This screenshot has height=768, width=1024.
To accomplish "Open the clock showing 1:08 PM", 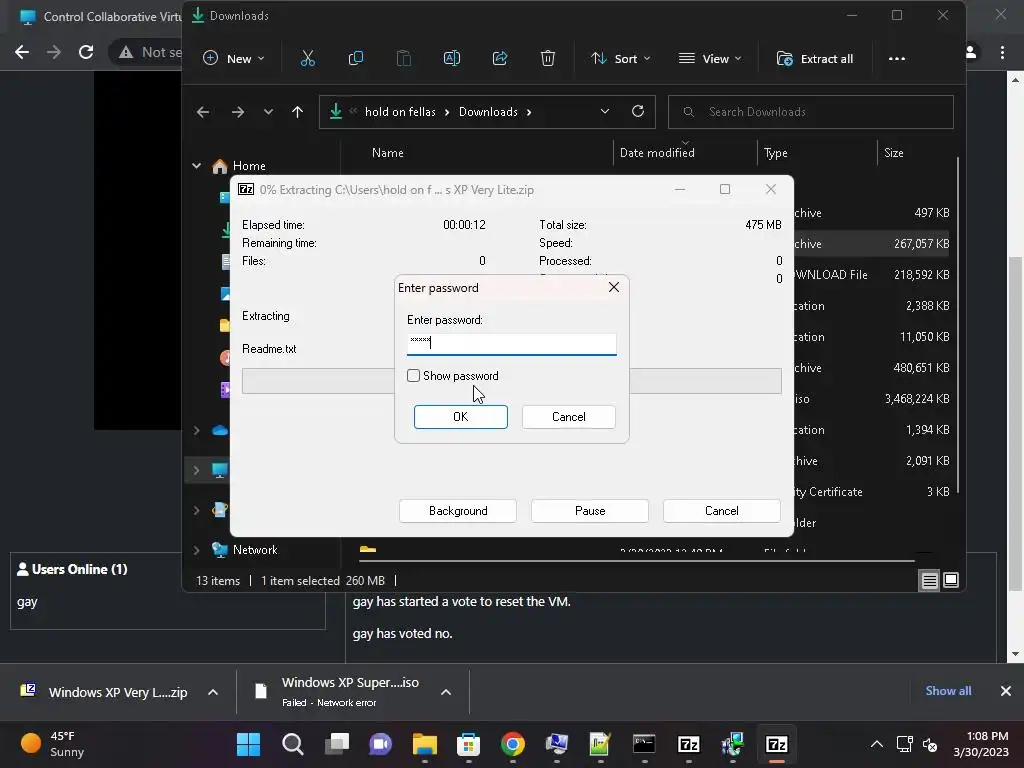I will (x=981, y=744).
